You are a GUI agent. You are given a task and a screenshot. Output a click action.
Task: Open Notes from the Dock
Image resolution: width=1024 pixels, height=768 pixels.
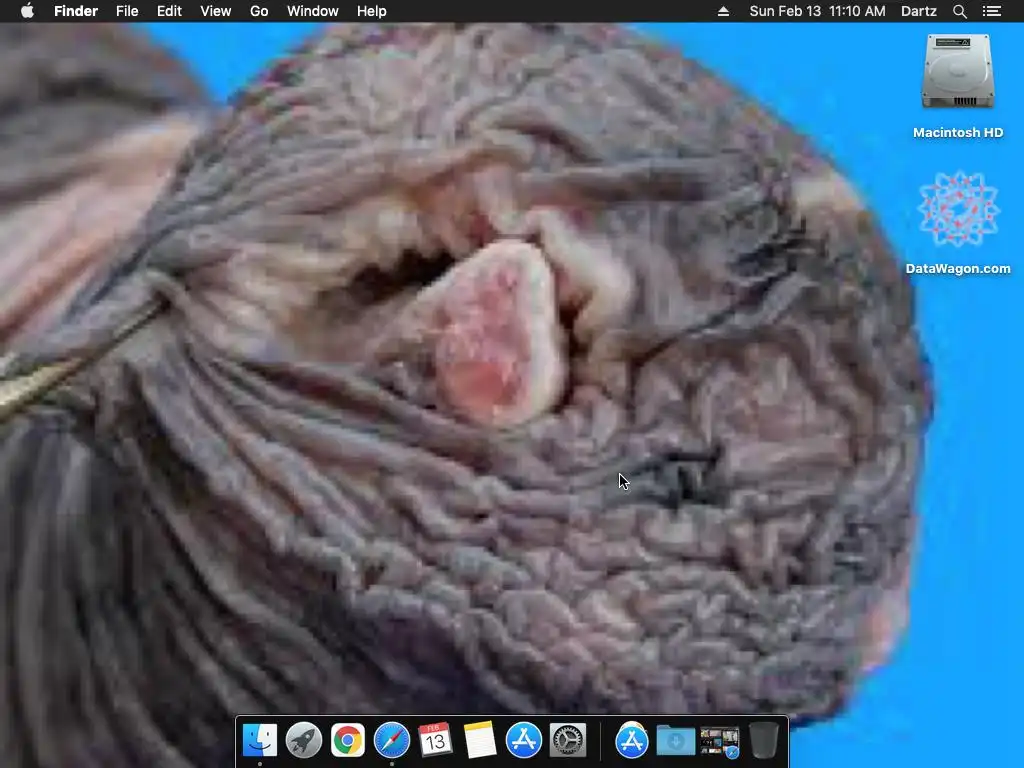[480, 740]
